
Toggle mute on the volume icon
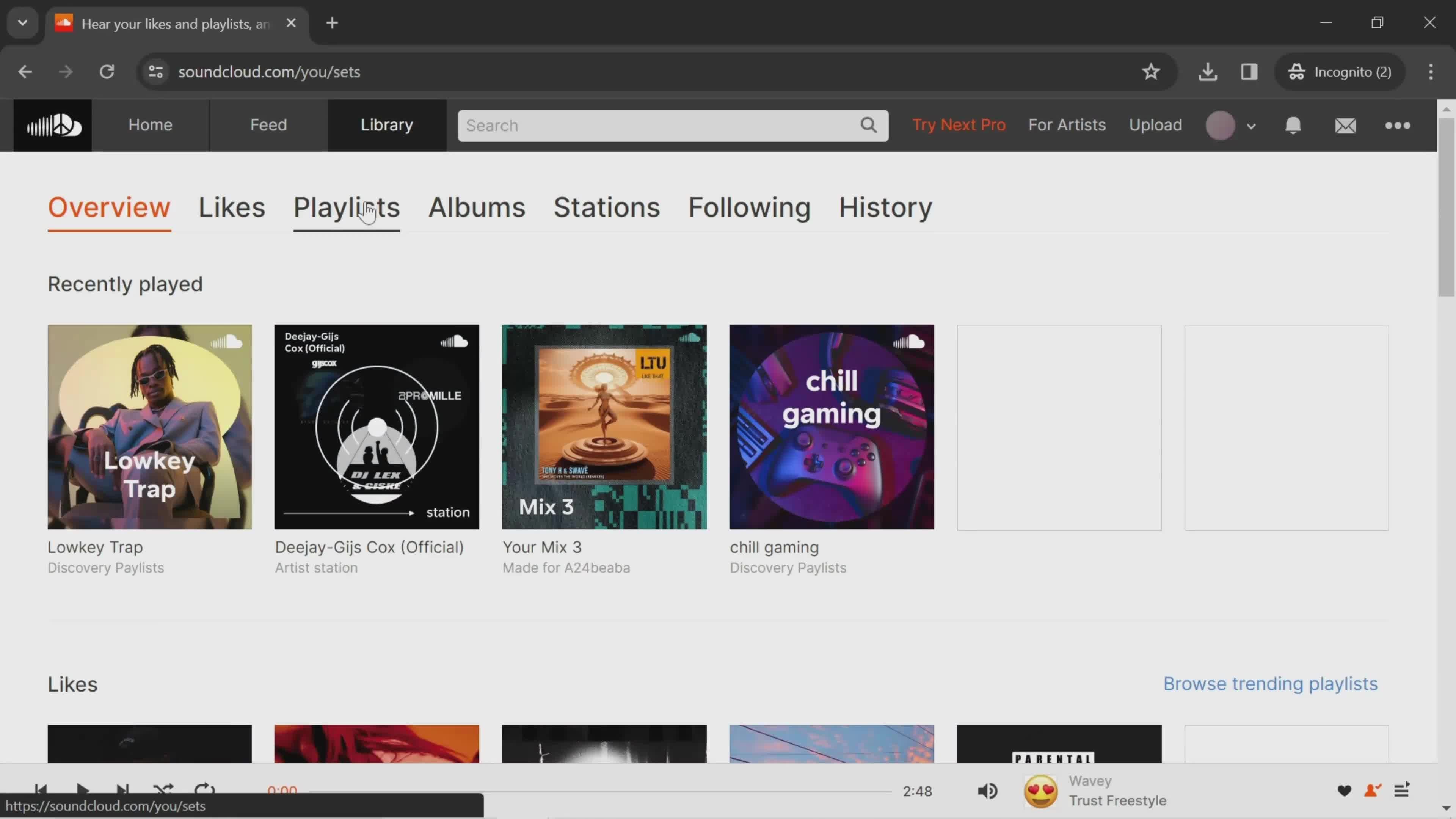(x=988, y=791)
